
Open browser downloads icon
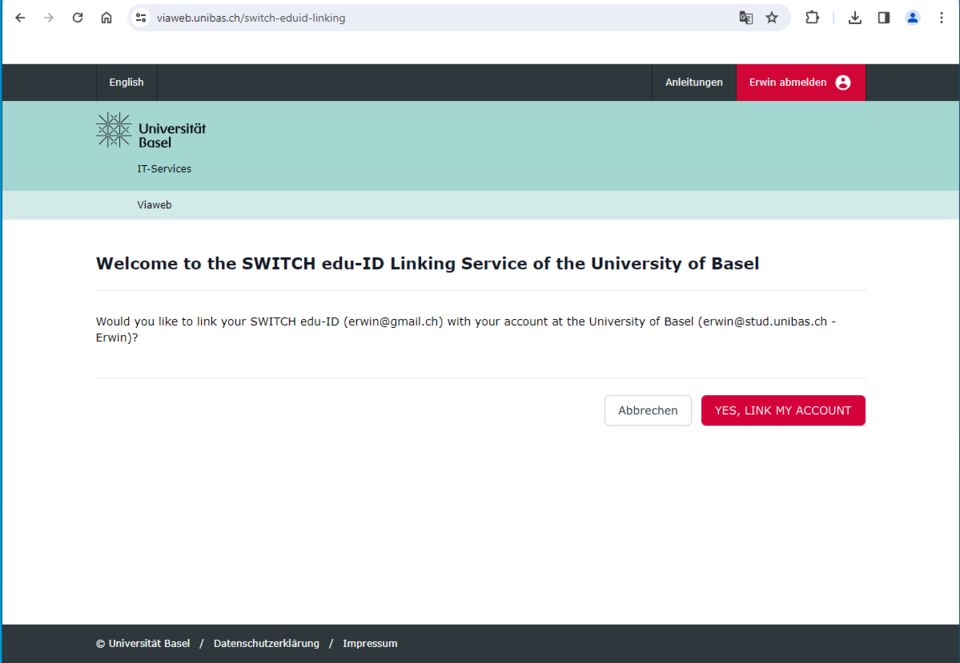tap(855, 18)
